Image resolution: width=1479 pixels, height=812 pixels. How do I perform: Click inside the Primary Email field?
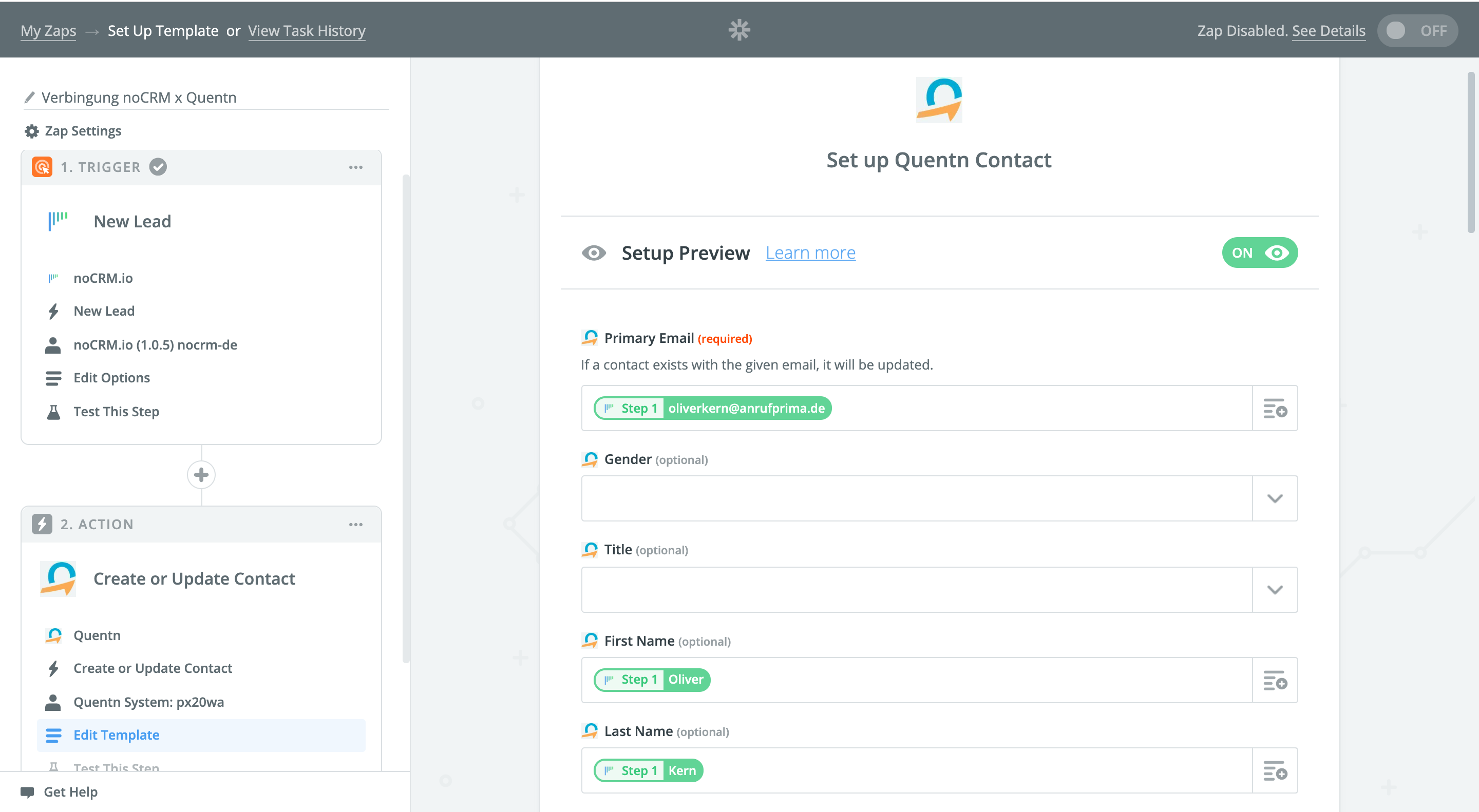(1033, 409)
